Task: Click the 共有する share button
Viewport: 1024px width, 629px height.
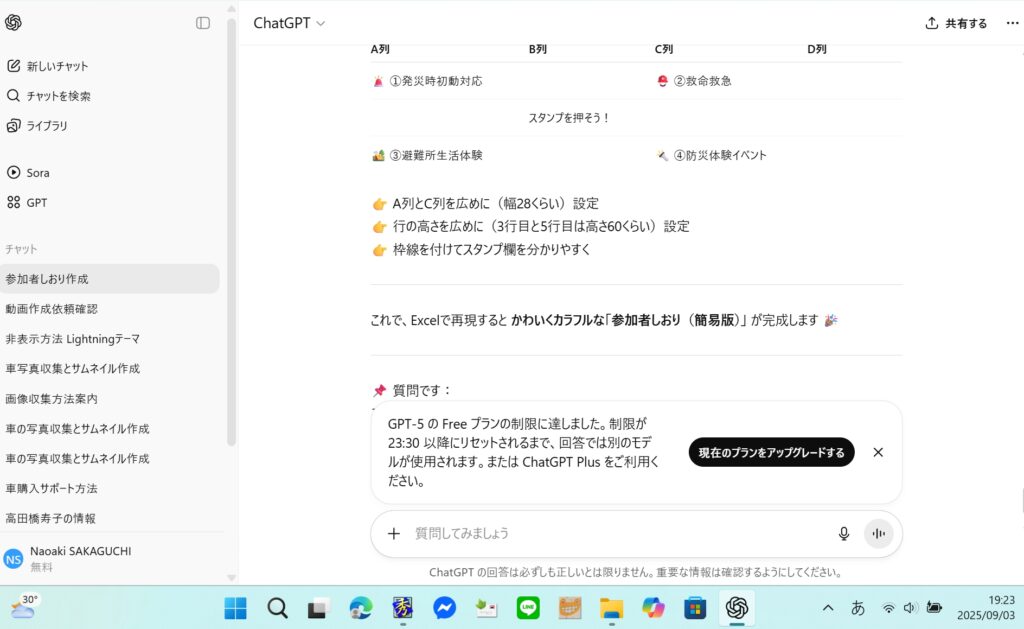Action: pos(956,24)
